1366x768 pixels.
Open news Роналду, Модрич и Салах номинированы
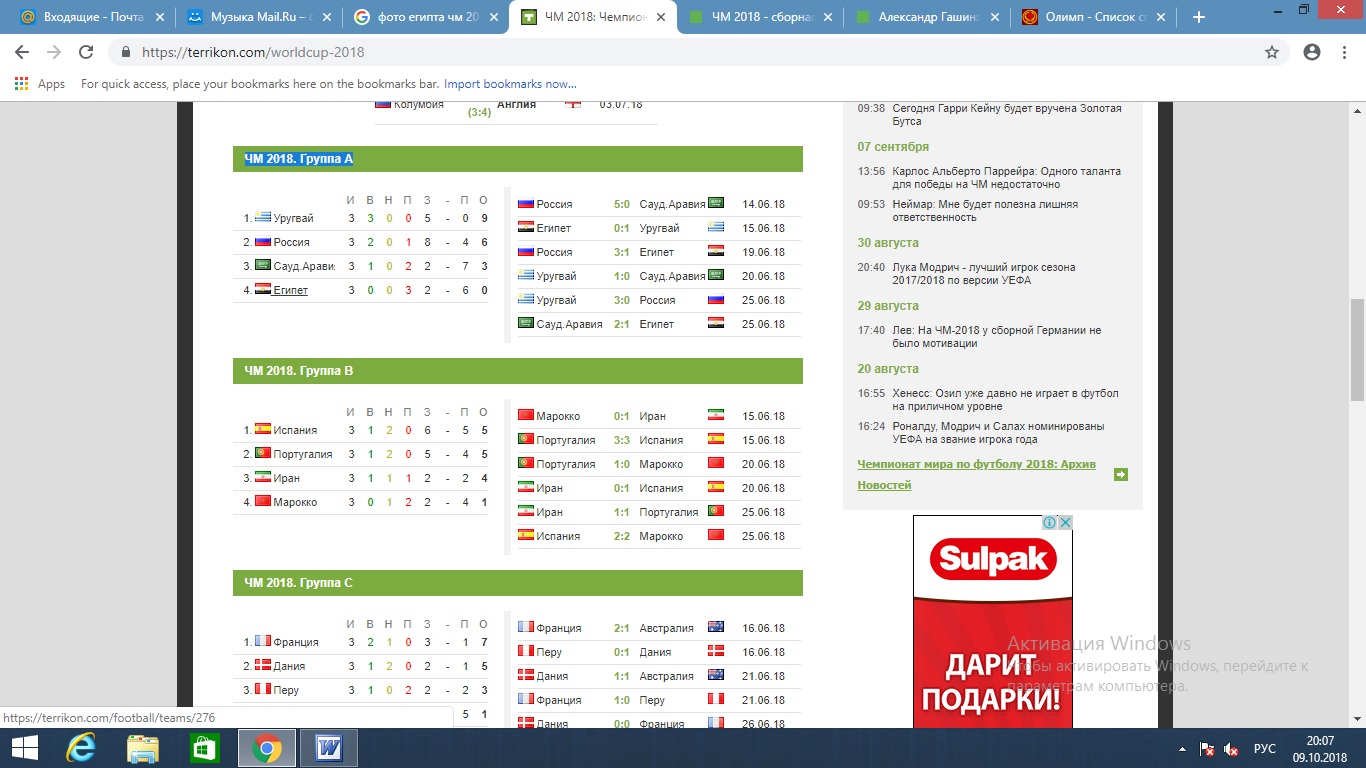[998, 433]
